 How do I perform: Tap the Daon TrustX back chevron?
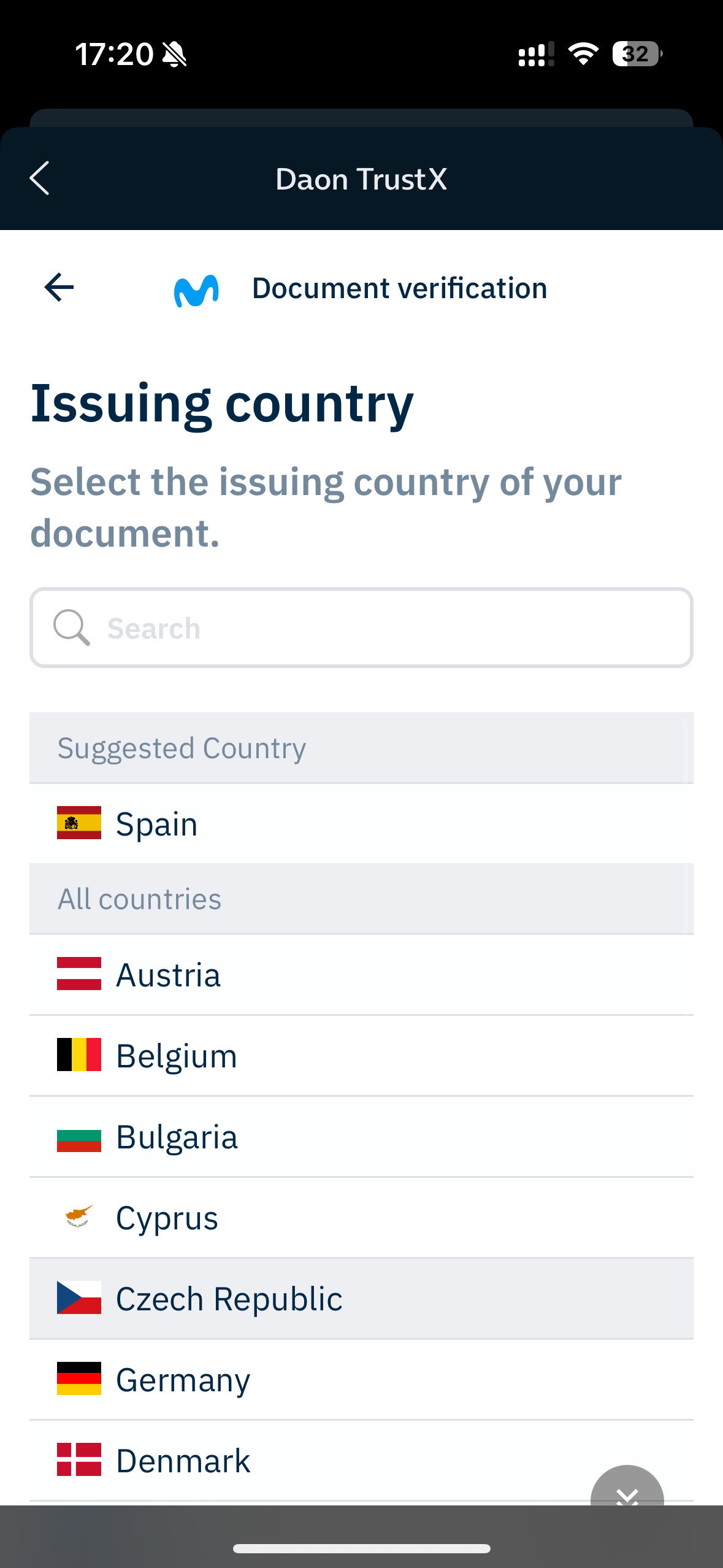tap(40, 179)
